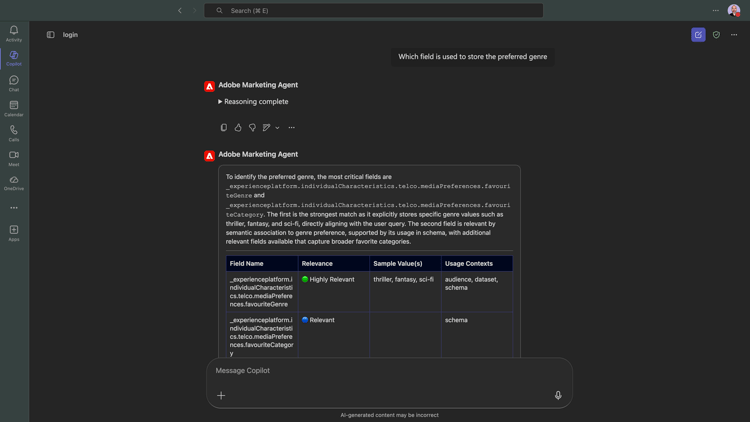Image resolution: width=750 pixels, height=422 pixels.
Task: Expand the Reasoning complete section
Action: [253, 101]
